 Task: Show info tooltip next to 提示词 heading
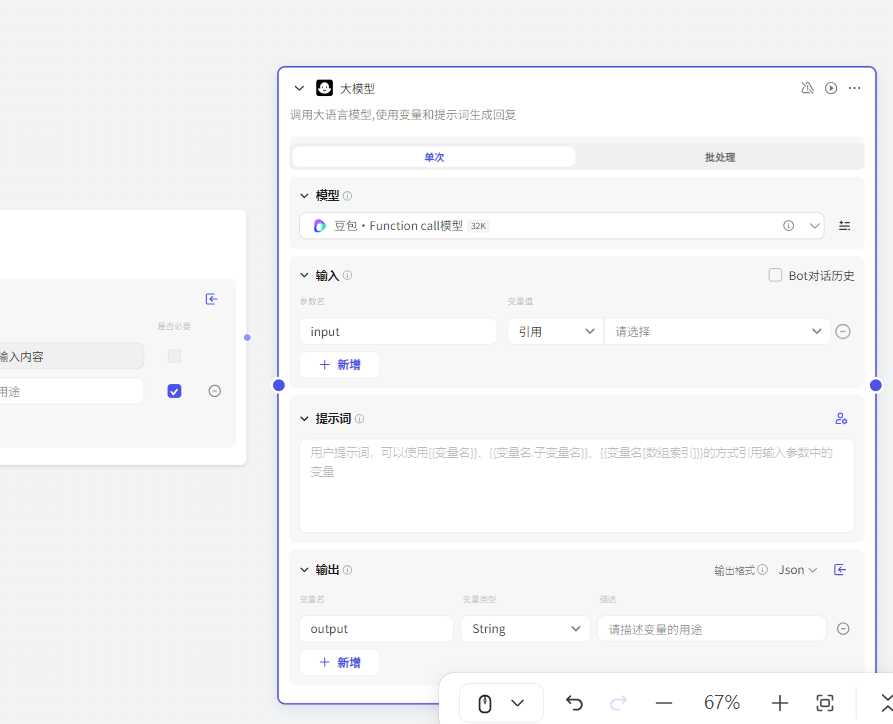[x=359, y=419]
